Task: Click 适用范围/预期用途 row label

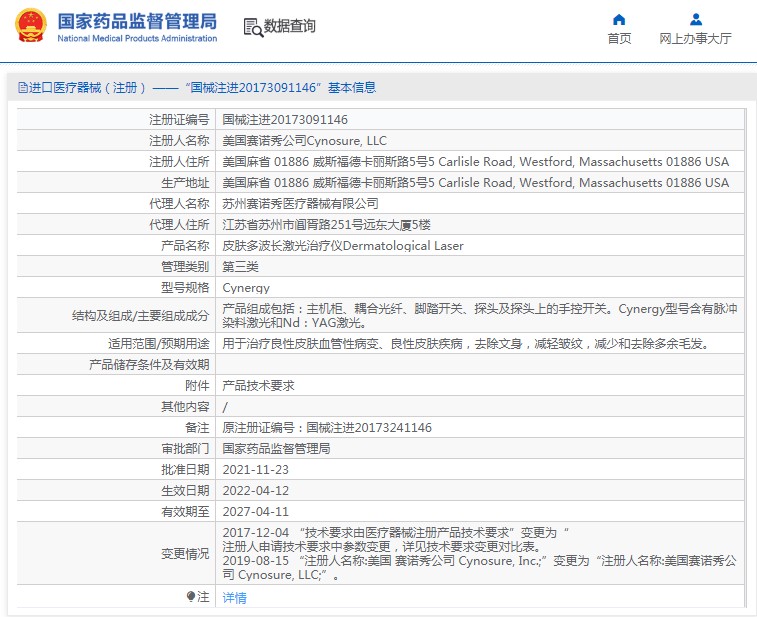Action: tap(158, 344)
